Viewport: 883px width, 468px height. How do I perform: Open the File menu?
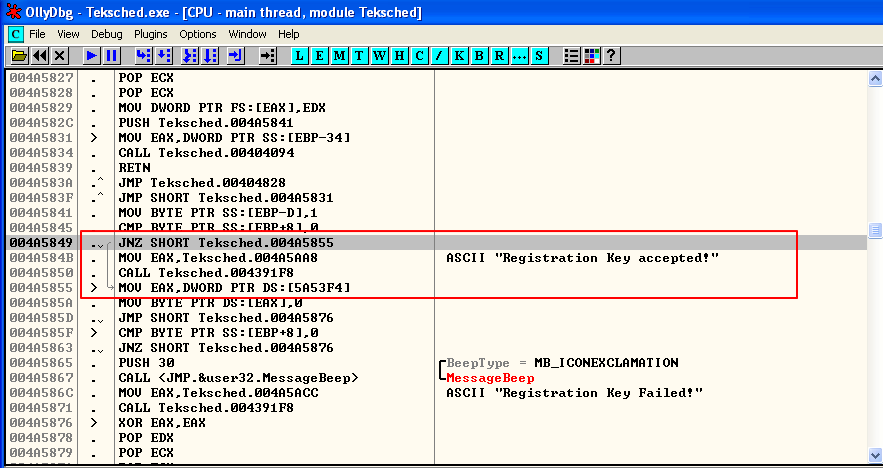(37, 34)
